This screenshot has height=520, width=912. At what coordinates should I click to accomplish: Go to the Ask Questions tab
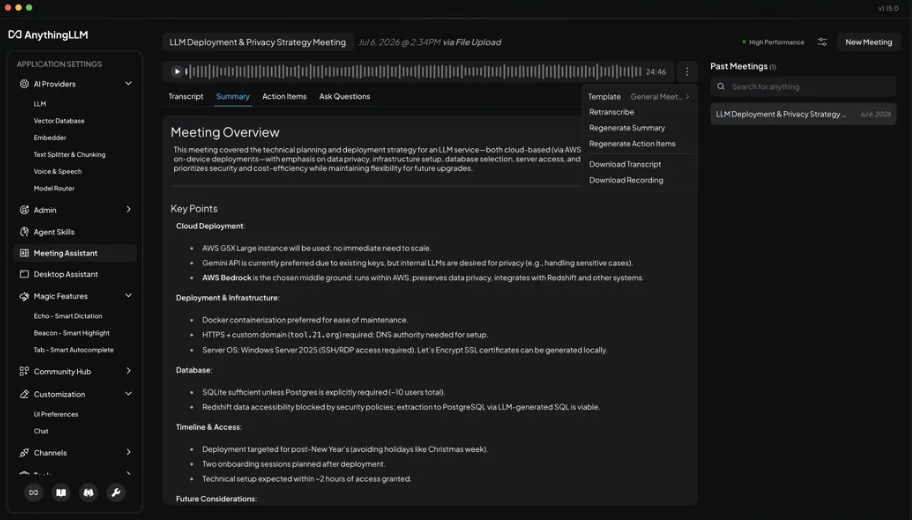(x=344, y=97)
